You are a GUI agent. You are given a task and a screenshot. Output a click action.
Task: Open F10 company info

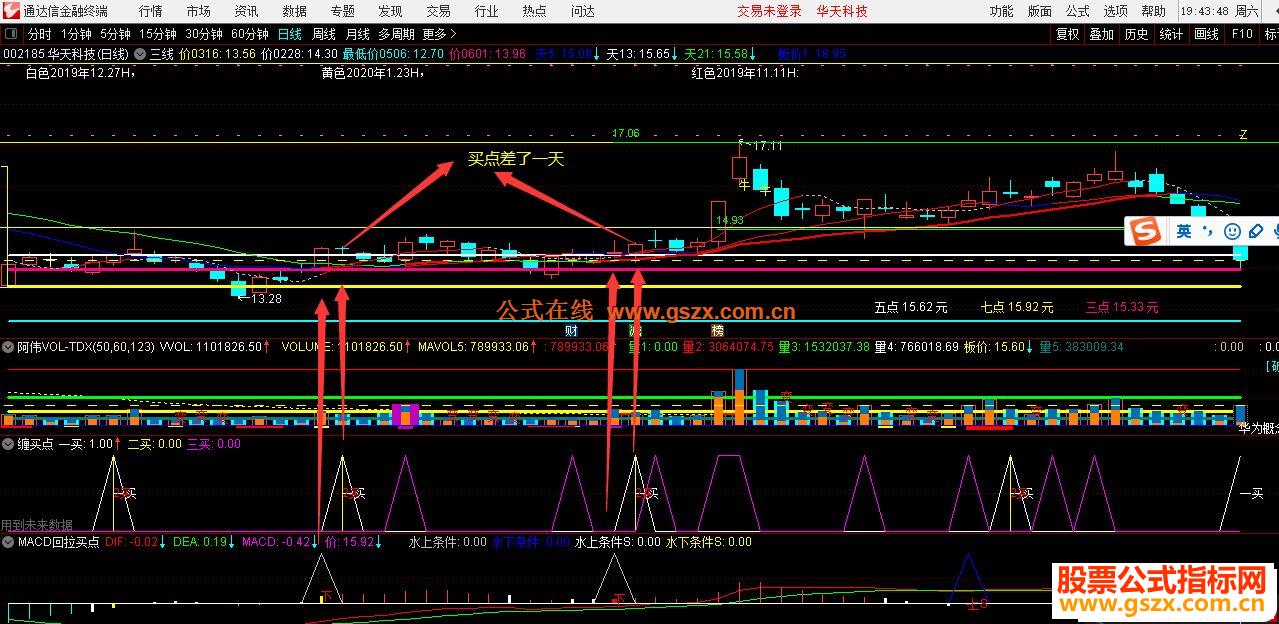1241,34
